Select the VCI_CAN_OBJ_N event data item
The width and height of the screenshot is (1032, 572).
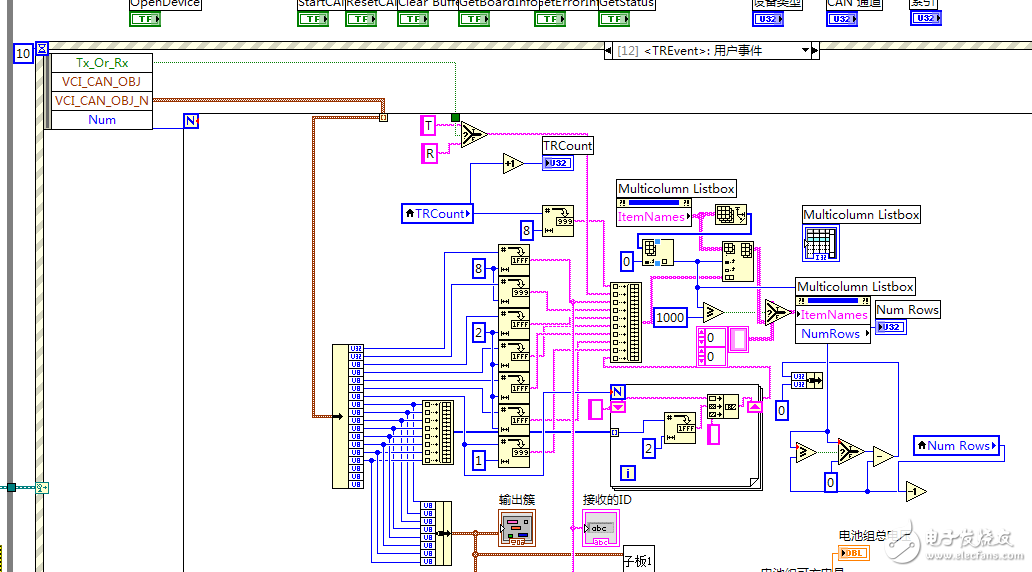102,101
